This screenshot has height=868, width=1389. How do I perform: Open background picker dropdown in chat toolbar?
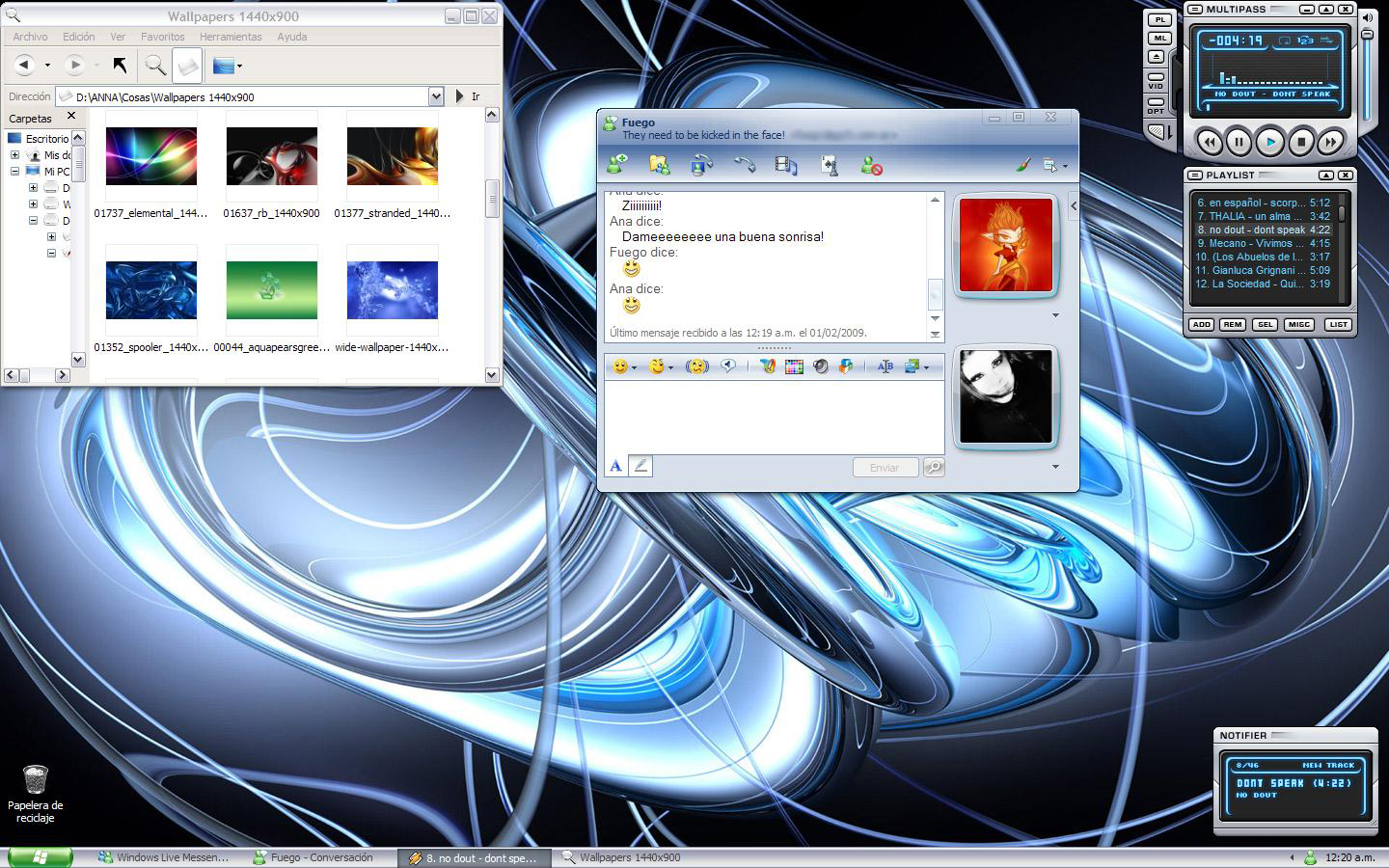tap(926, 367)
